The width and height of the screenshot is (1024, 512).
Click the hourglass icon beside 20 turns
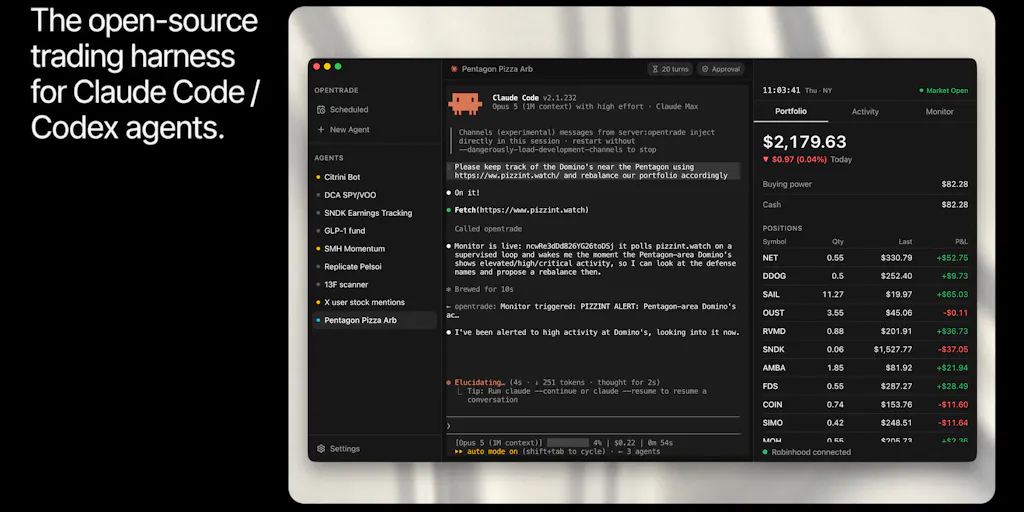[654, 69]
